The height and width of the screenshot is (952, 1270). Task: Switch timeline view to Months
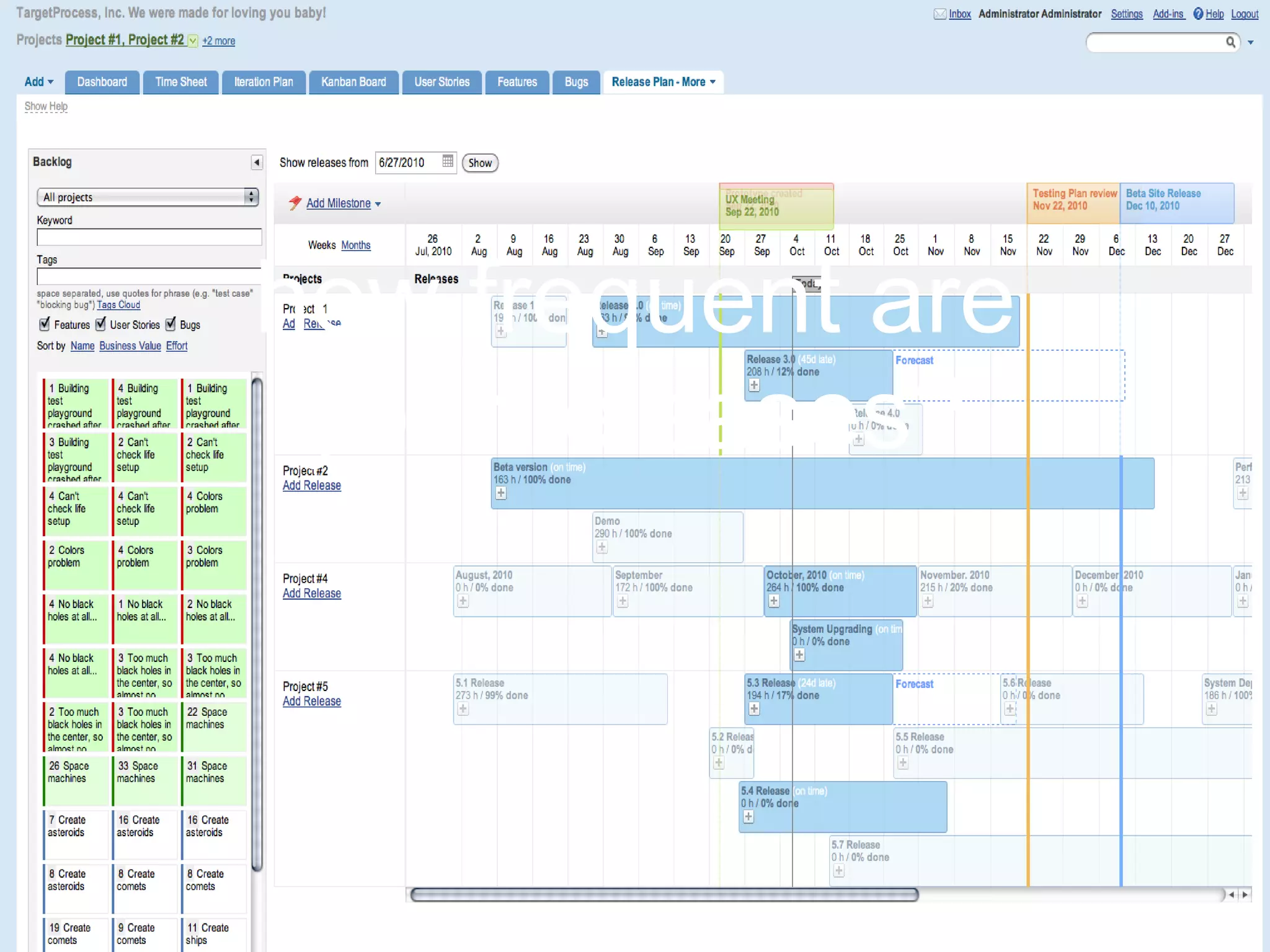[x=355, y=245]
